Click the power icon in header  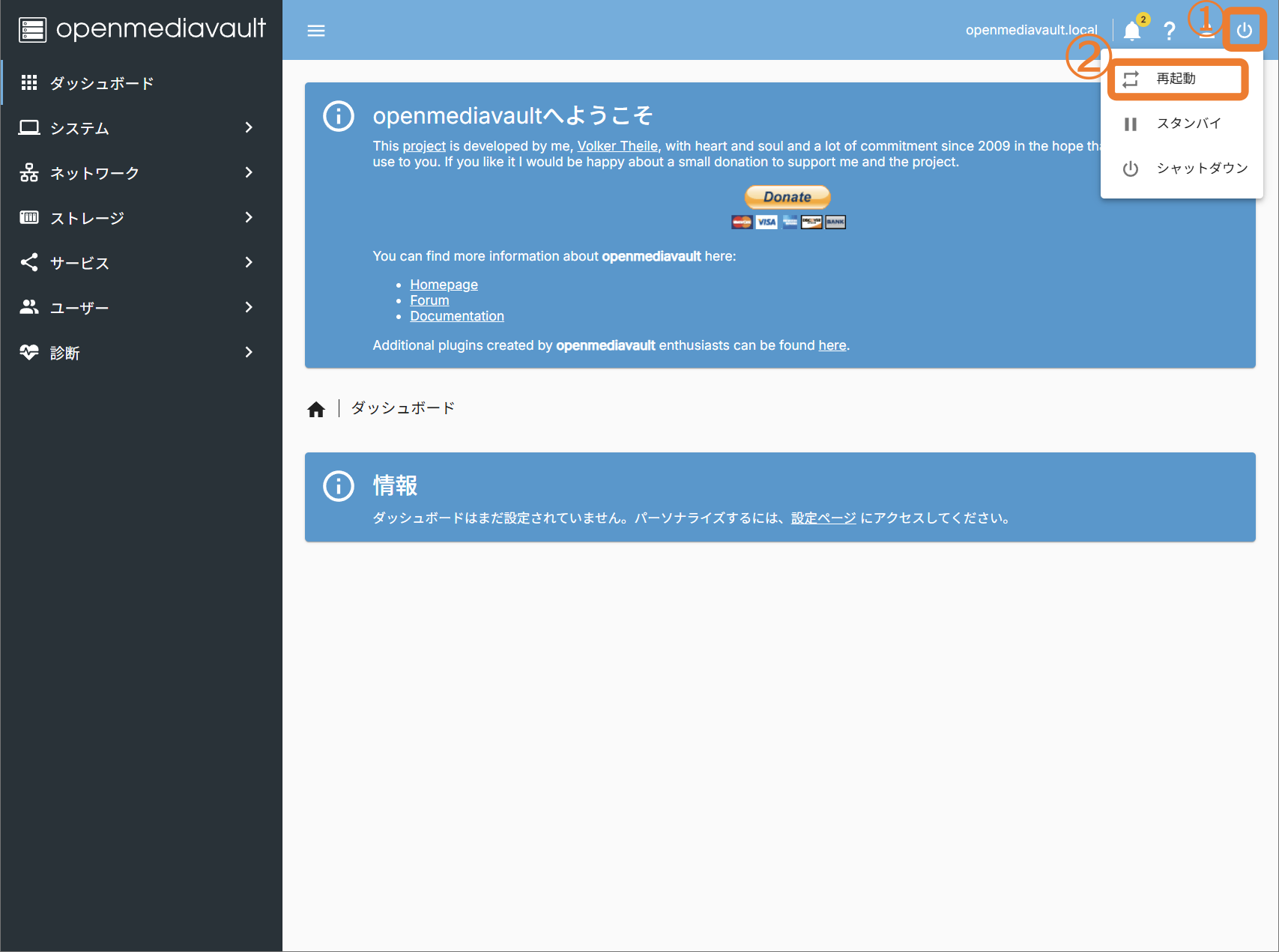pos(1245,31)
